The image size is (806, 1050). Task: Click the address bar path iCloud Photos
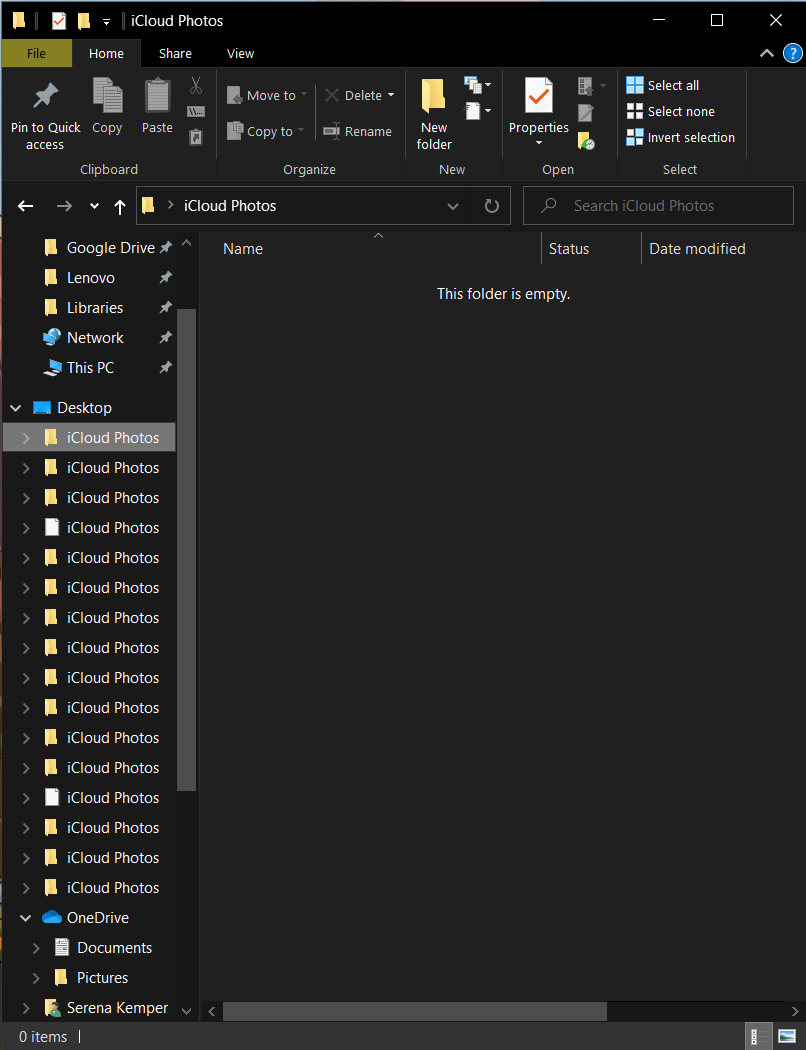point(230,206)
